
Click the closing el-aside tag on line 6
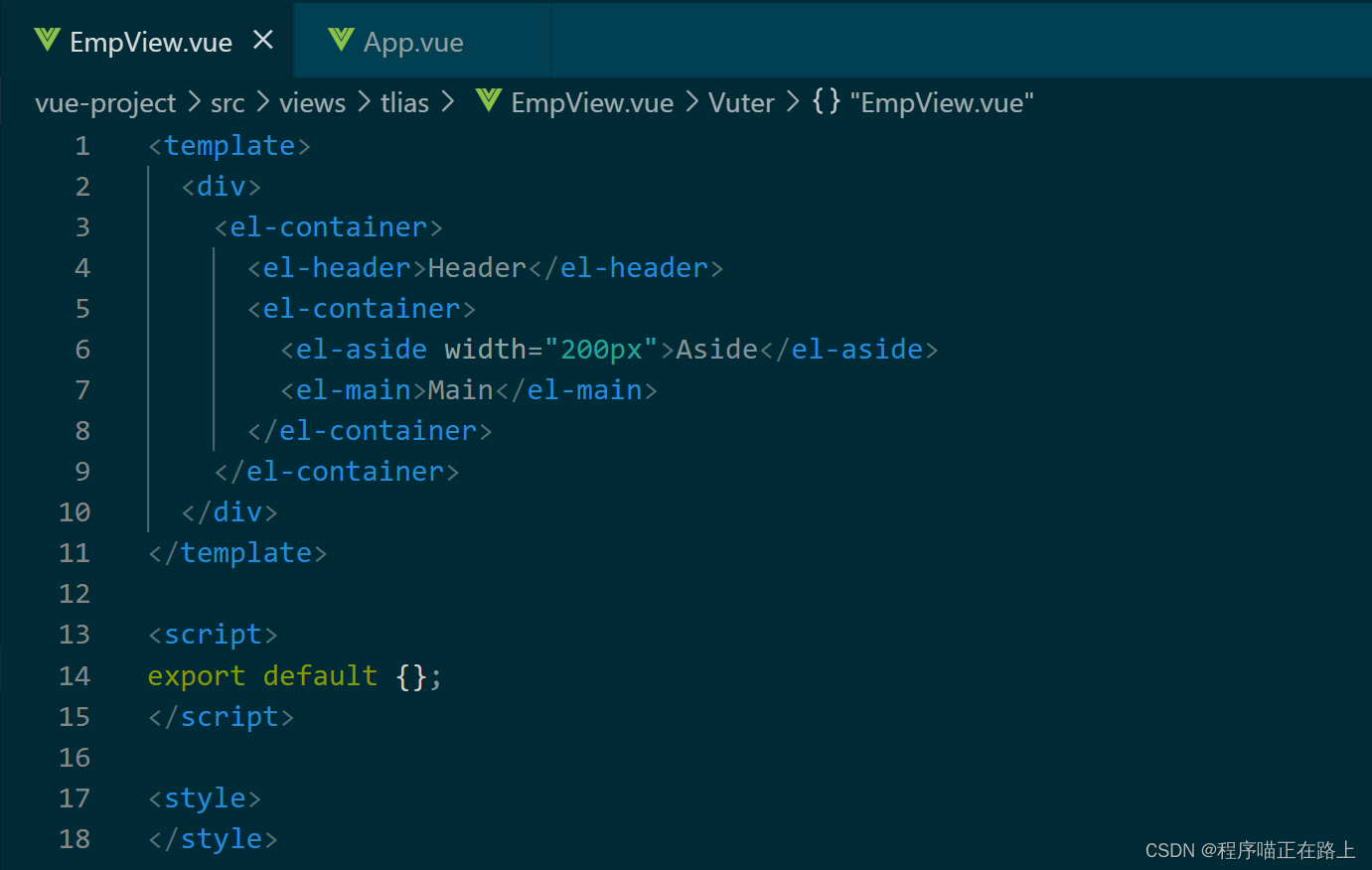click(x=848, y=350)
